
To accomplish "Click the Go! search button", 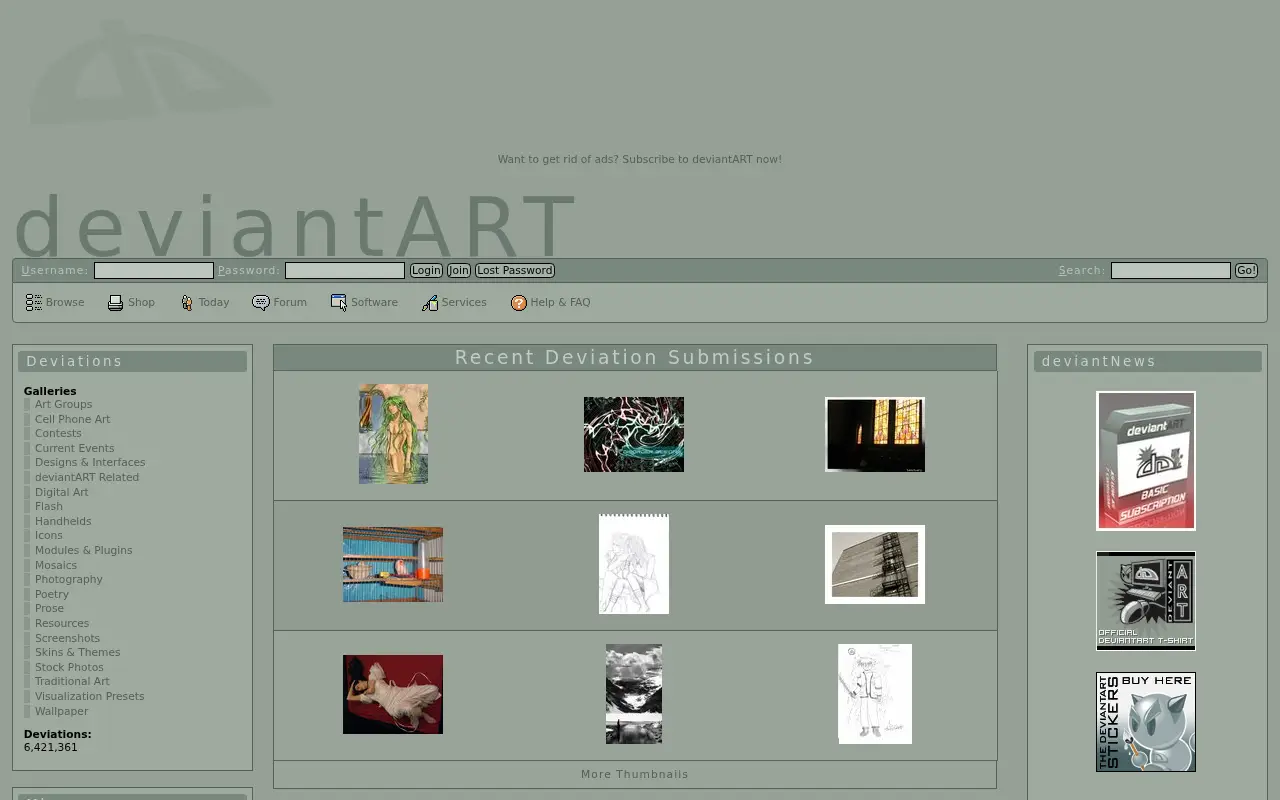I will coord(1246,270).
